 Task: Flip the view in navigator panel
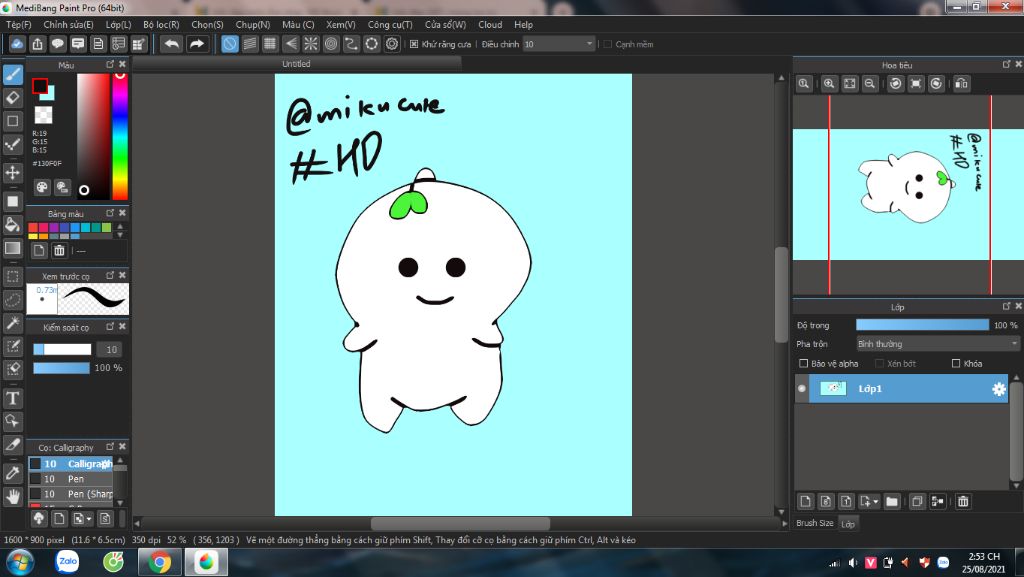[x=961, y=84]
